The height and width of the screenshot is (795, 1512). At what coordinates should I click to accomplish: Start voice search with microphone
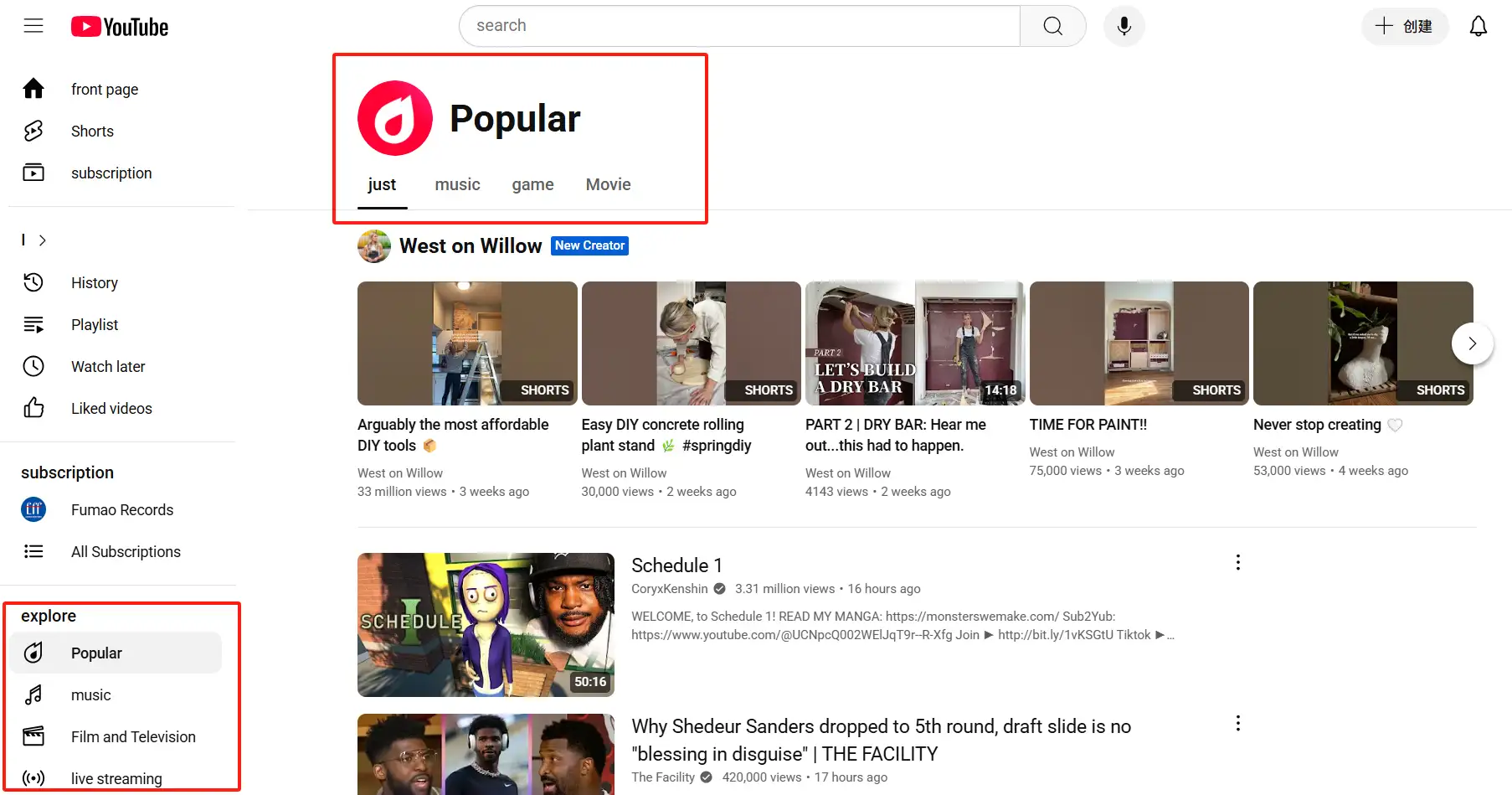1124,26
